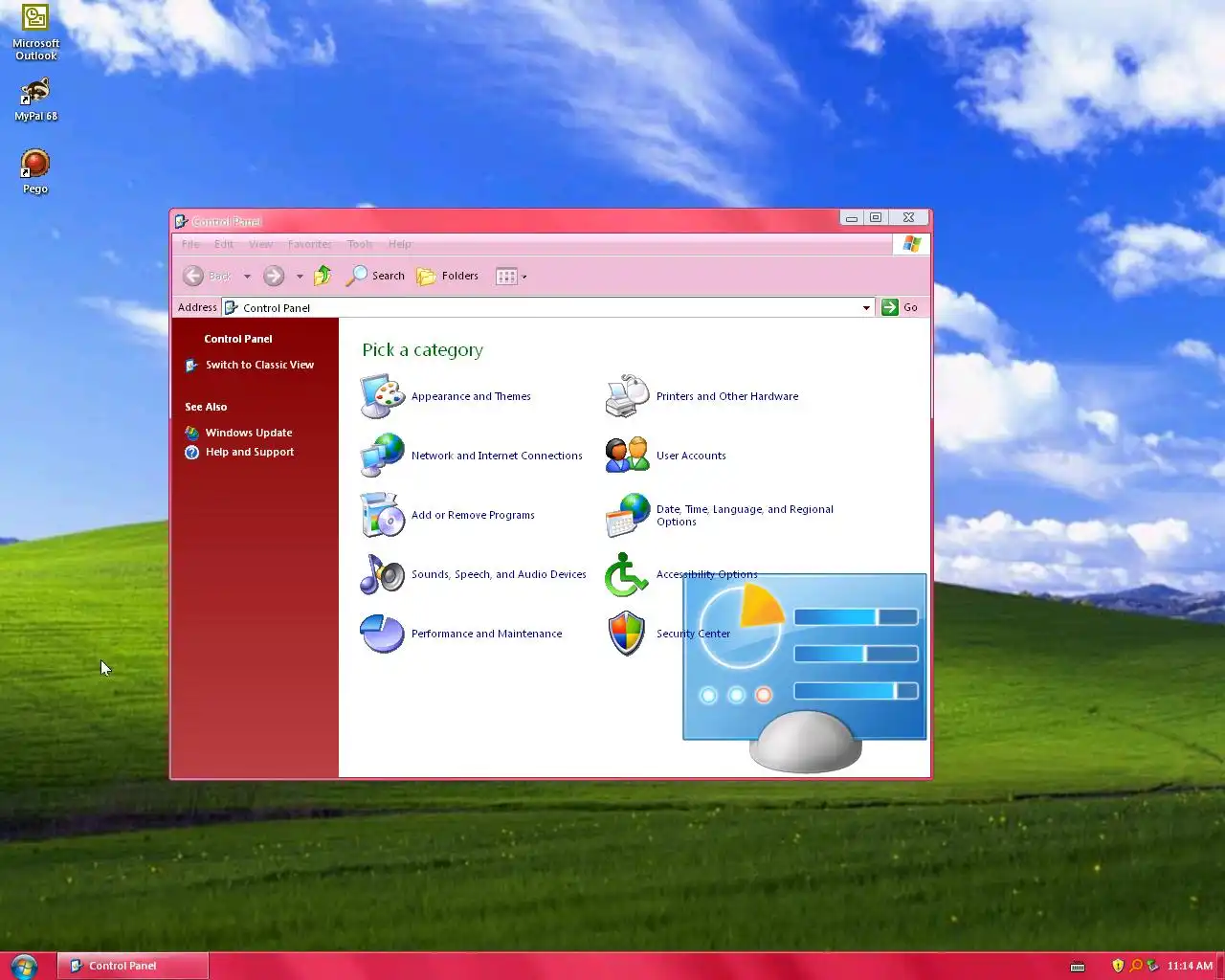Click the Printers and Other Hardware link text

click(x=727, y=396)
